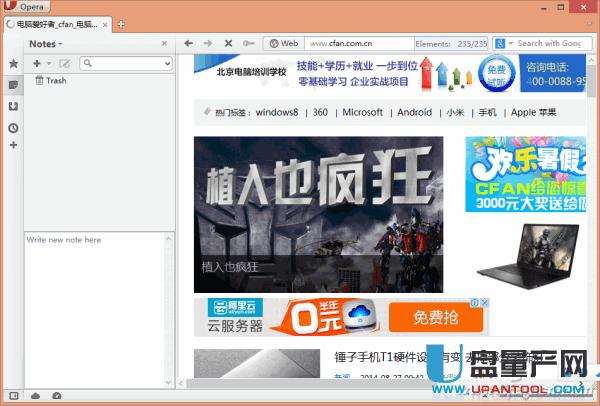This screenshot has width=600, height=406.
Task: Open Opera Turbo status icon
Action: [x=57, y=396]
